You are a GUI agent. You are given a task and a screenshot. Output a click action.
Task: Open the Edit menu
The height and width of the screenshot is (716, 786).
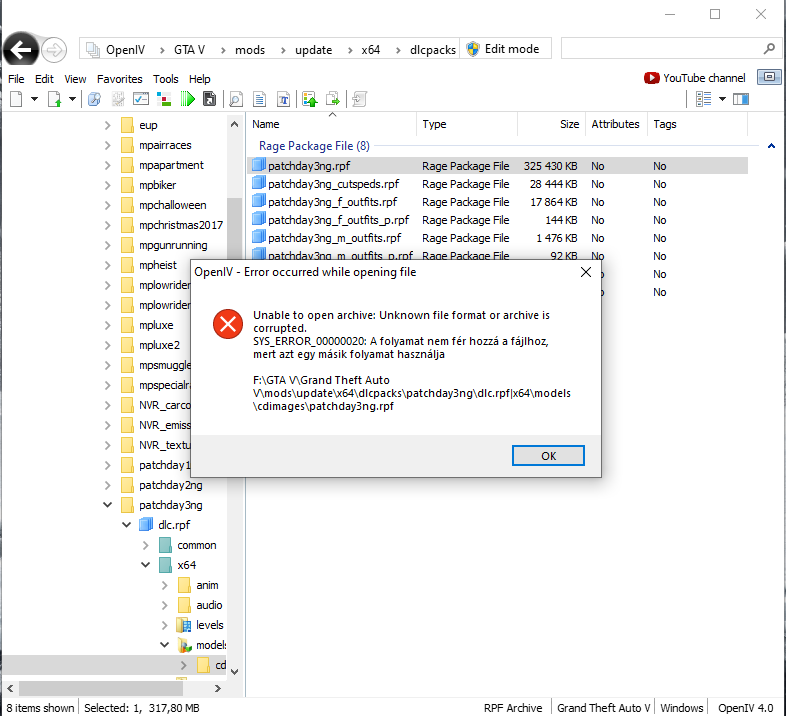[x=44, y=79]
